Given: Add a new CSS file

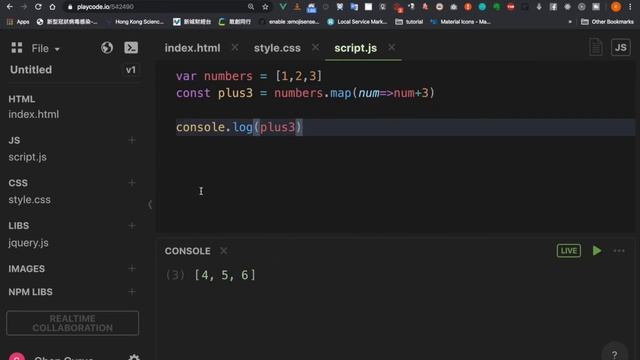Looking at the screenshot, I should click(132, 182).
